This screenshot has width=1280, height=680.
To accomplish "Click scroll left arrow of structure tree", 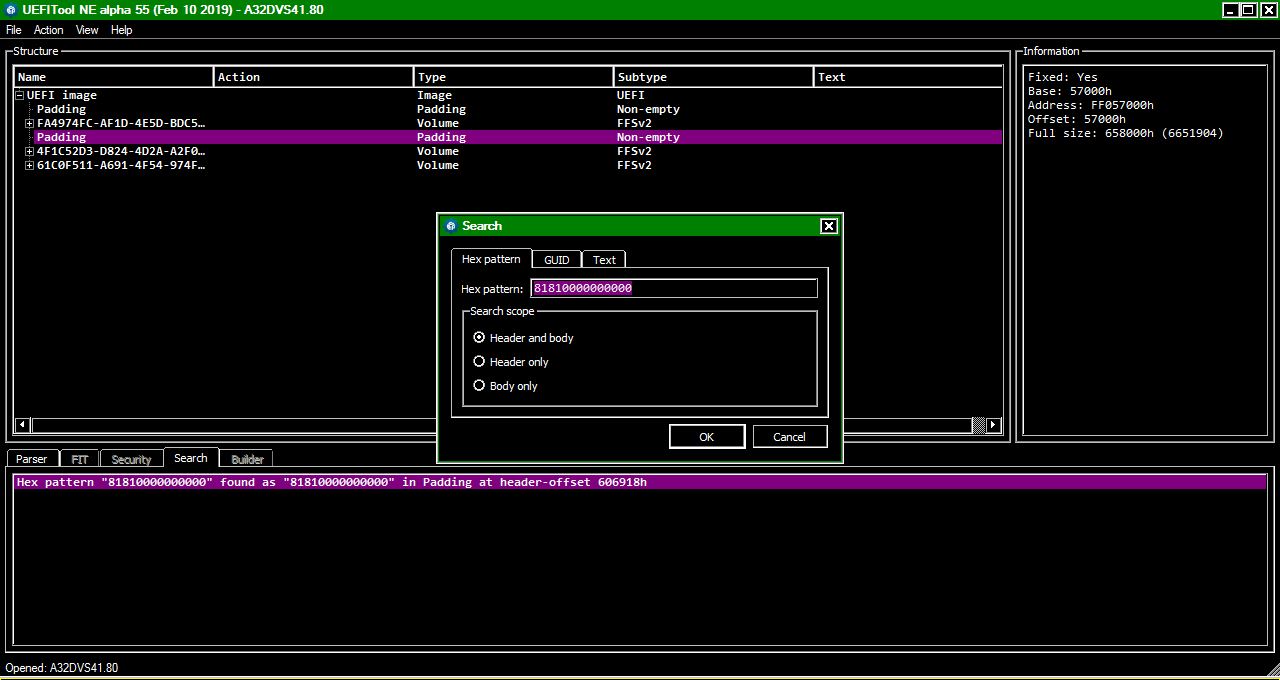I will [22, 425].
